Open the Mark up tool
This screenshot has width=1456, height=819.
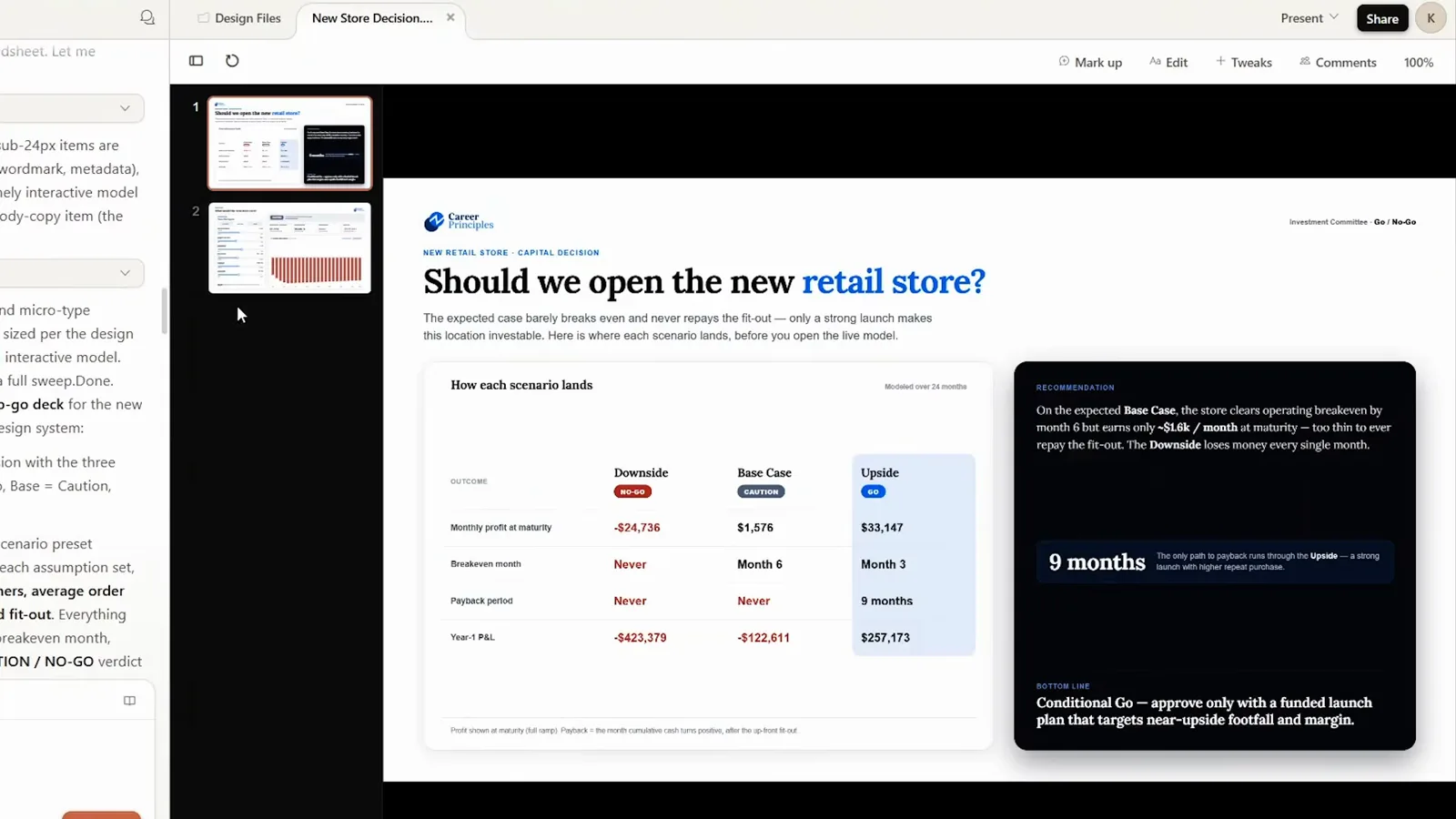coord(1090,62)
